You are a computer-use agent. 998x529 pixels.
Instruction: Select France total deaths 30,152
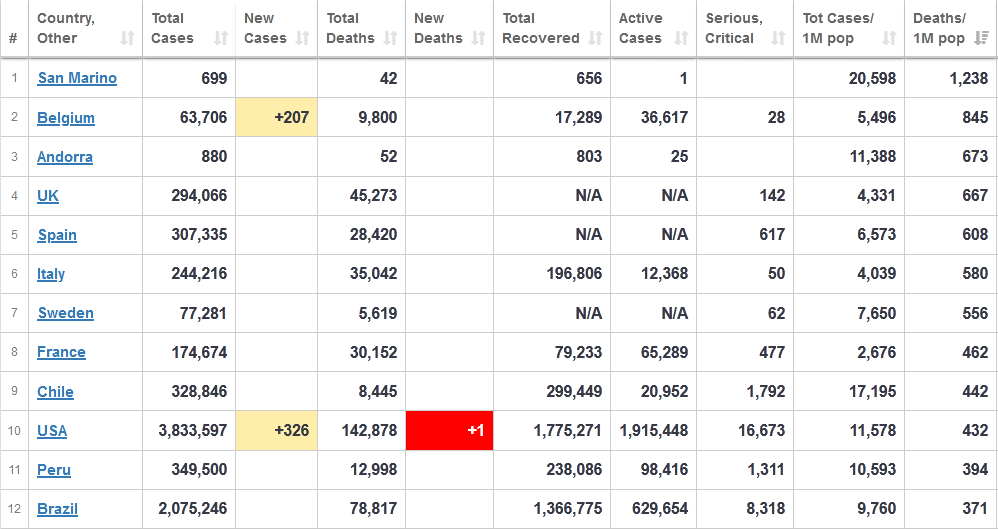pyautogui.click(x=374, y=352)
